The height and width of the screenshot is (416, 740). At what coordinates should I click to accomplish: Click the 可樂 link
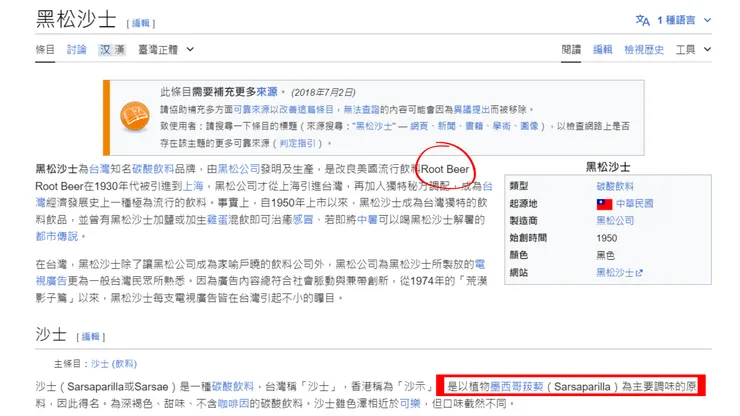410,404
